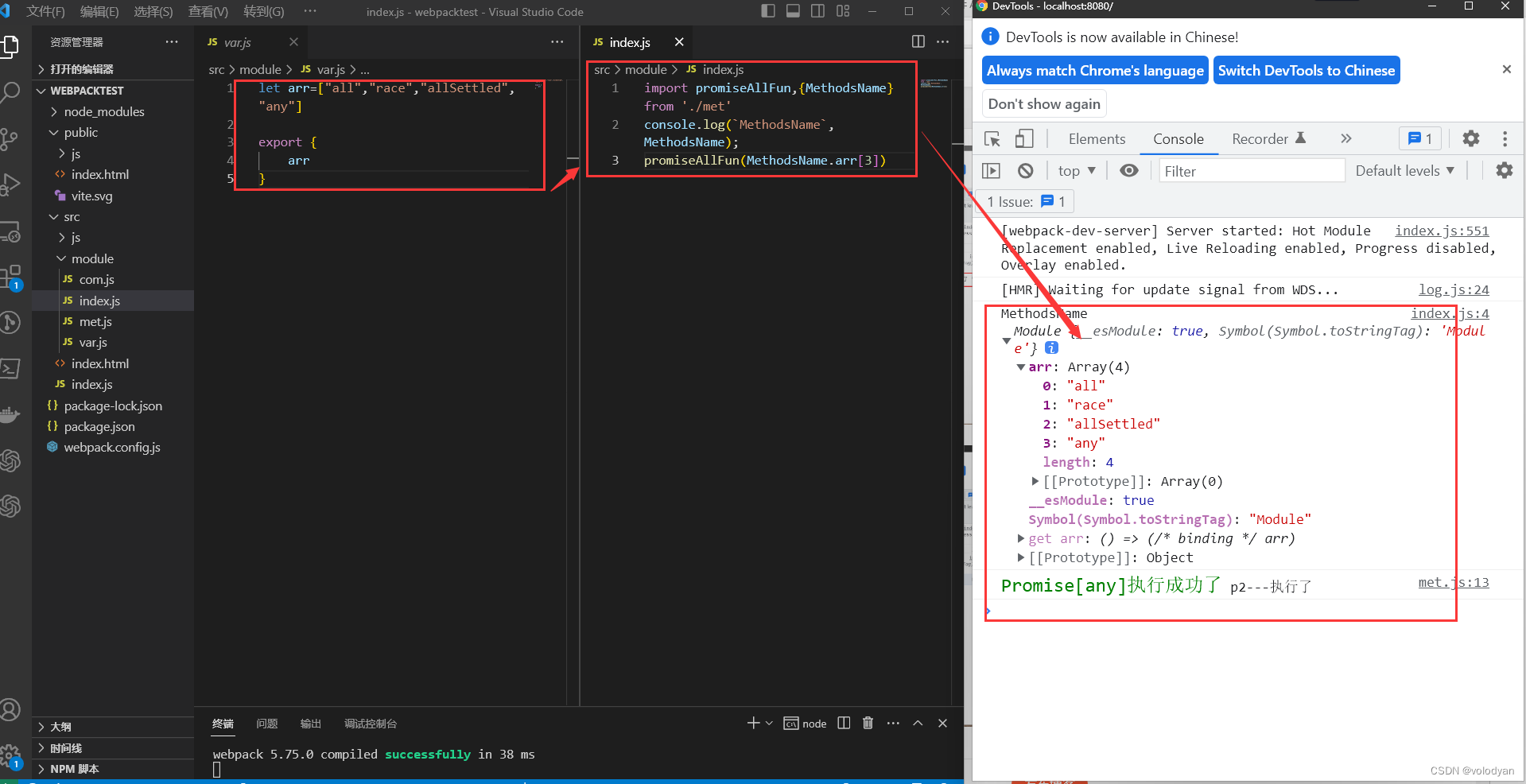The width and height of the screenshot is (1526, 784).
Task: Close the var.js editor tab
Action: (x=293, y=41)
